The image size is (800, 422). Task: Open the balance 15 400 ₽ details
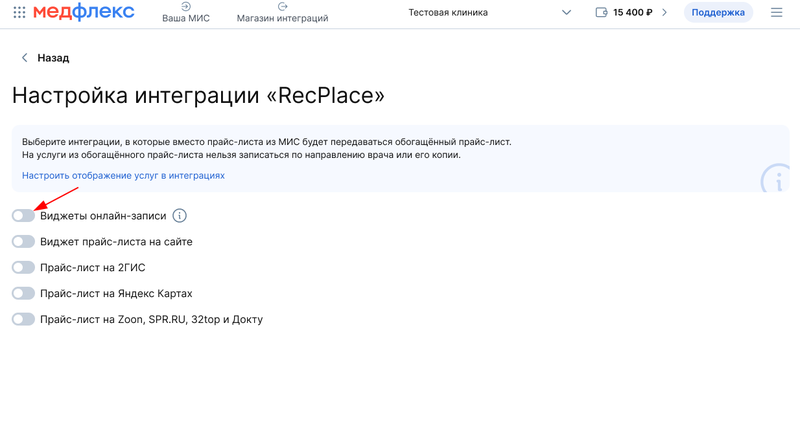633,12
